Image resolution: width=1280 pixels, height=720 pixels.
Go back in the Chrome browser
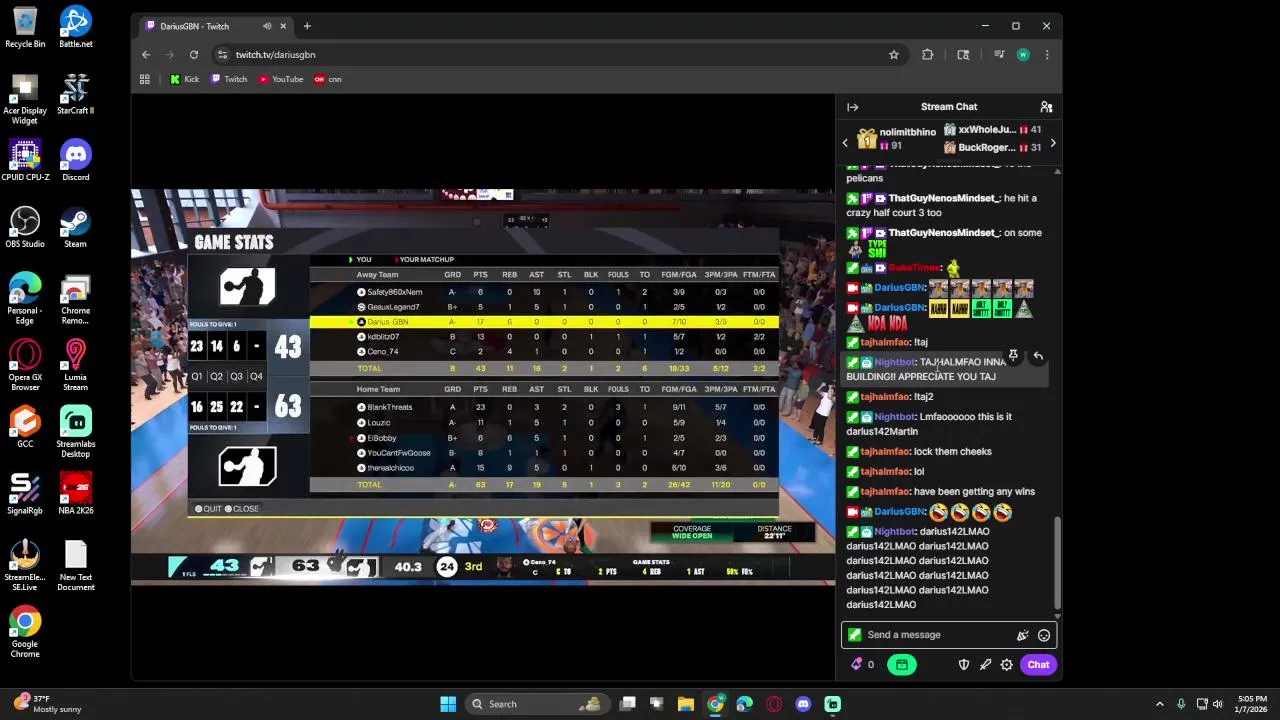point(146,55)
